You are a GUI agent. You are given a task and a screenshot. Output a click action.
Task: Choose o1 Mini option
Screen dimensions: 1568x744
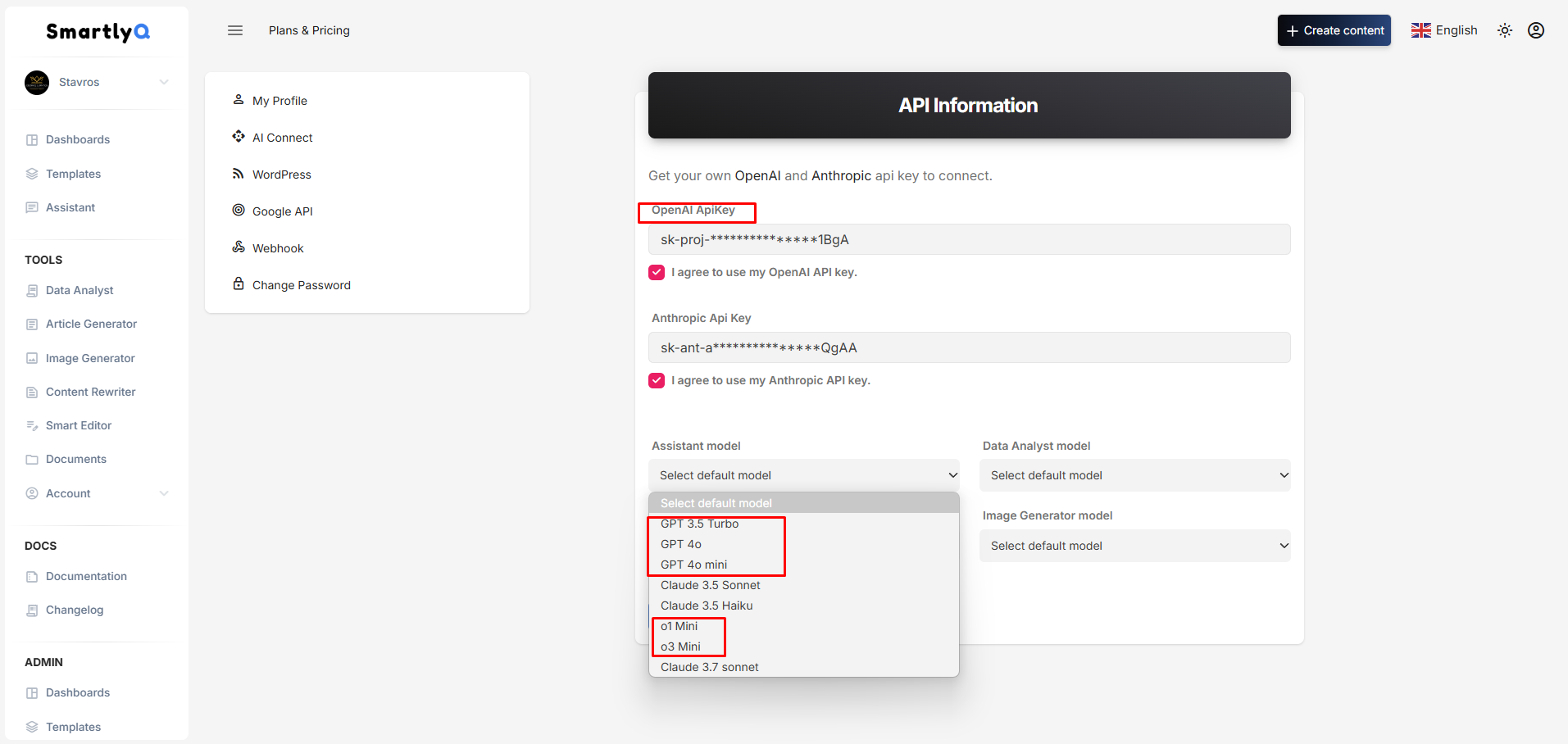pos(804,626)
